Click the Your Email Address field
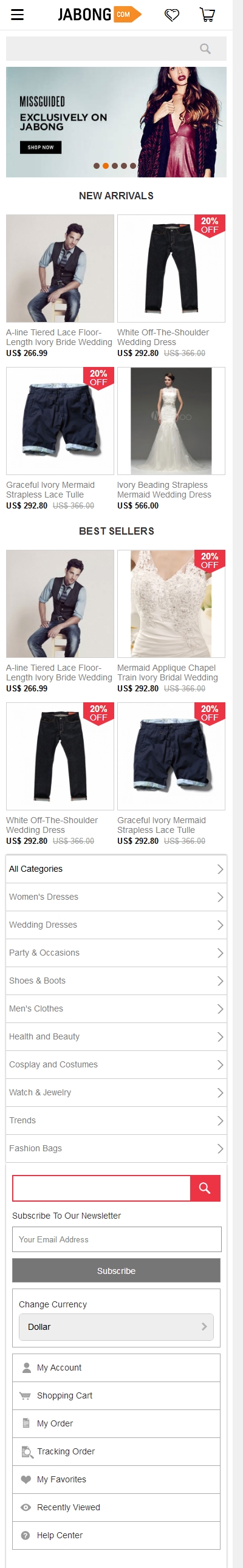This screenshot has width=243, height=1568. click(116, 1239)
